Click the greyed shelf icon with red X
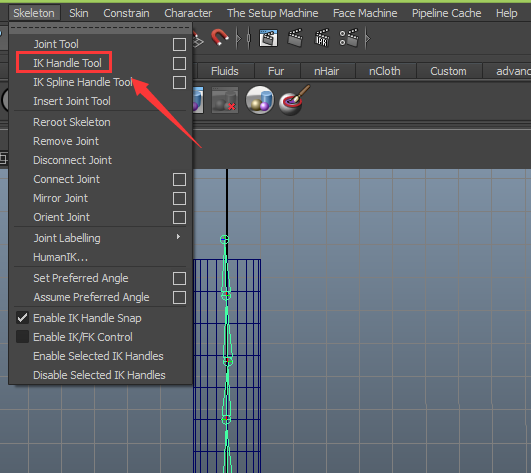The width and height of the screenshot is (531, 473). tap(225, 100)
